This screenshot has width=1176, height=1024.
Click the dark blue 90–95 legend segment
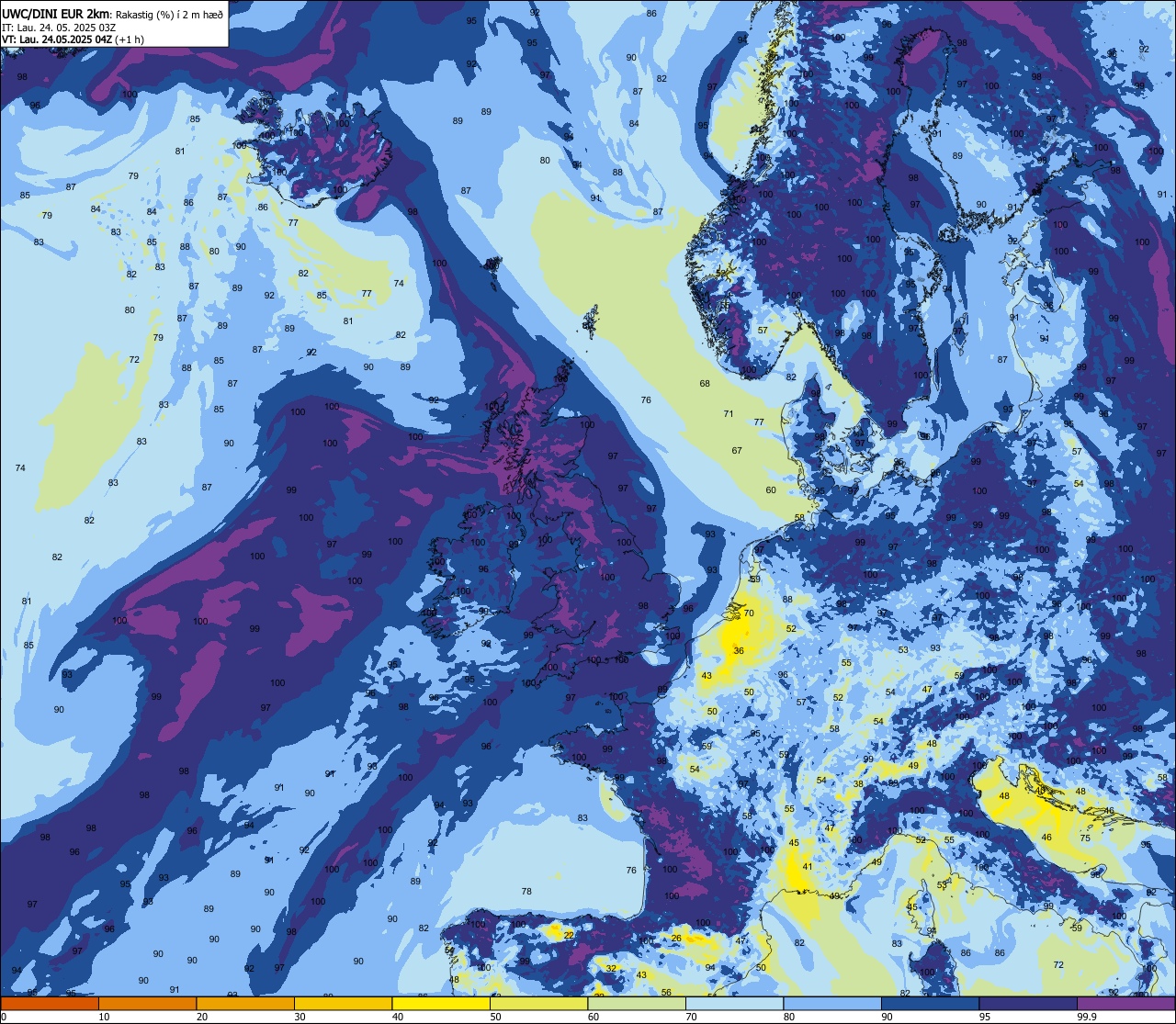pos(930,1003)
